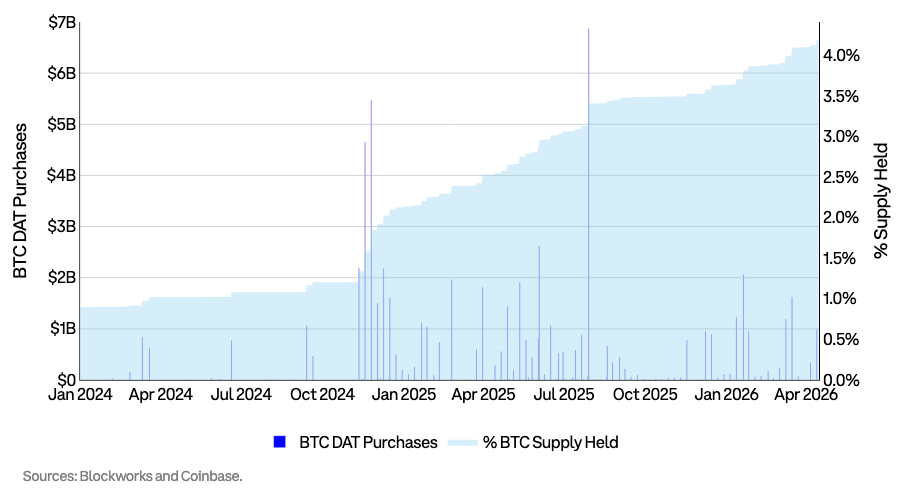Screen dimensions: 900x500
Task: Click the purchase bar reaching about $5.5B
Action: (x=371, y=240)
